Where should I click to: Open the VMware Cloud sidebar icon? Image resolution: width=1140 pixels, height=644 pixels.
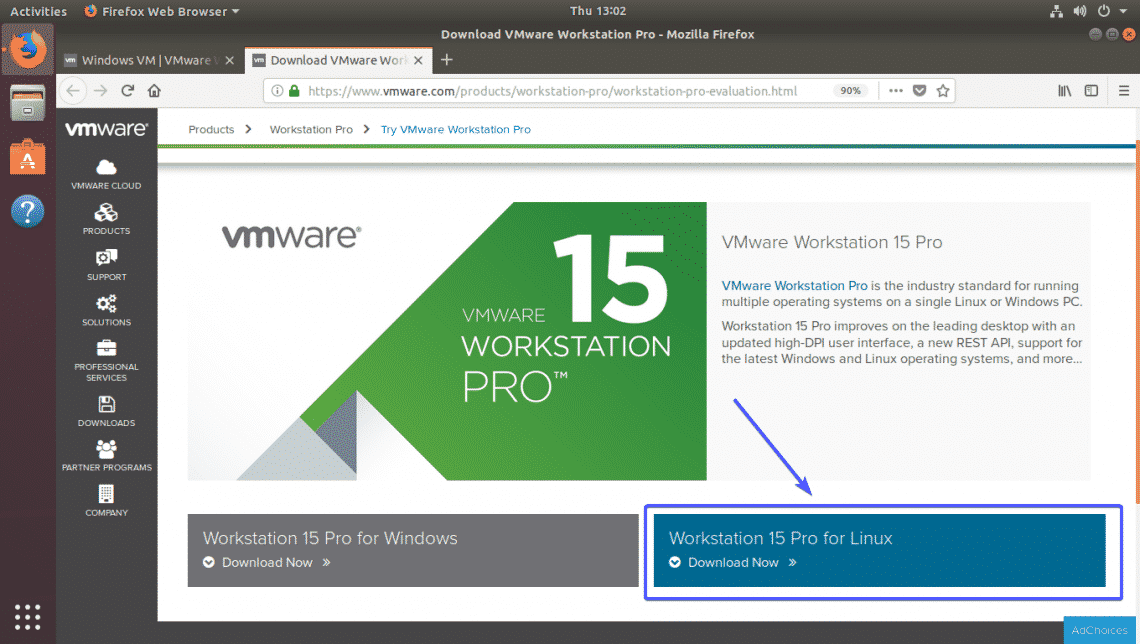click(106, 168)
